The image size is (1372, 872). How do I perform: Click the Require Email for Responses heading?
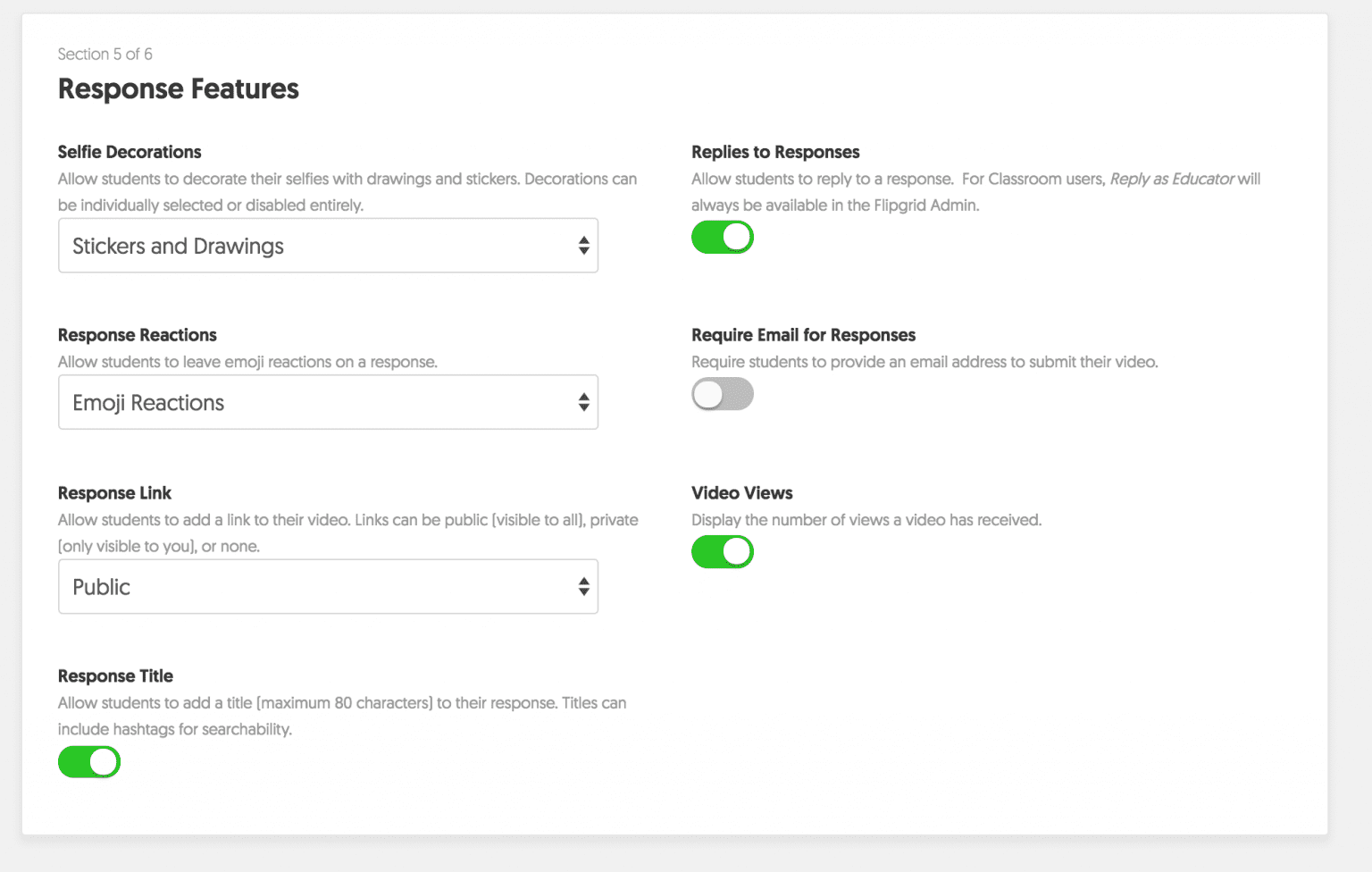coord(803,335)
